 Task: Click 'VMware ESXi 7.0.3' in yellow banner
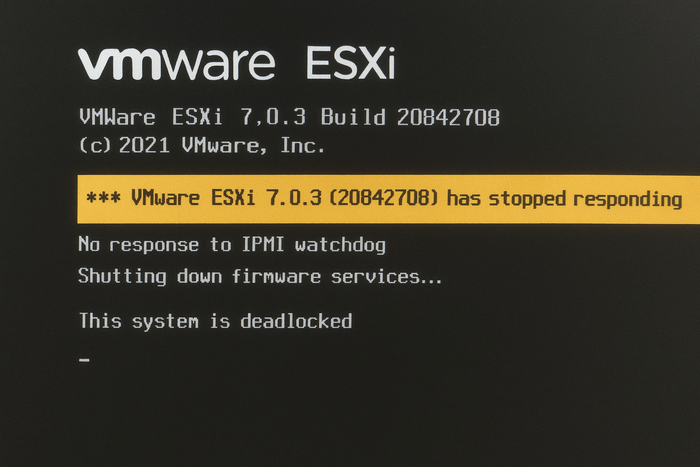click(226, 198)
